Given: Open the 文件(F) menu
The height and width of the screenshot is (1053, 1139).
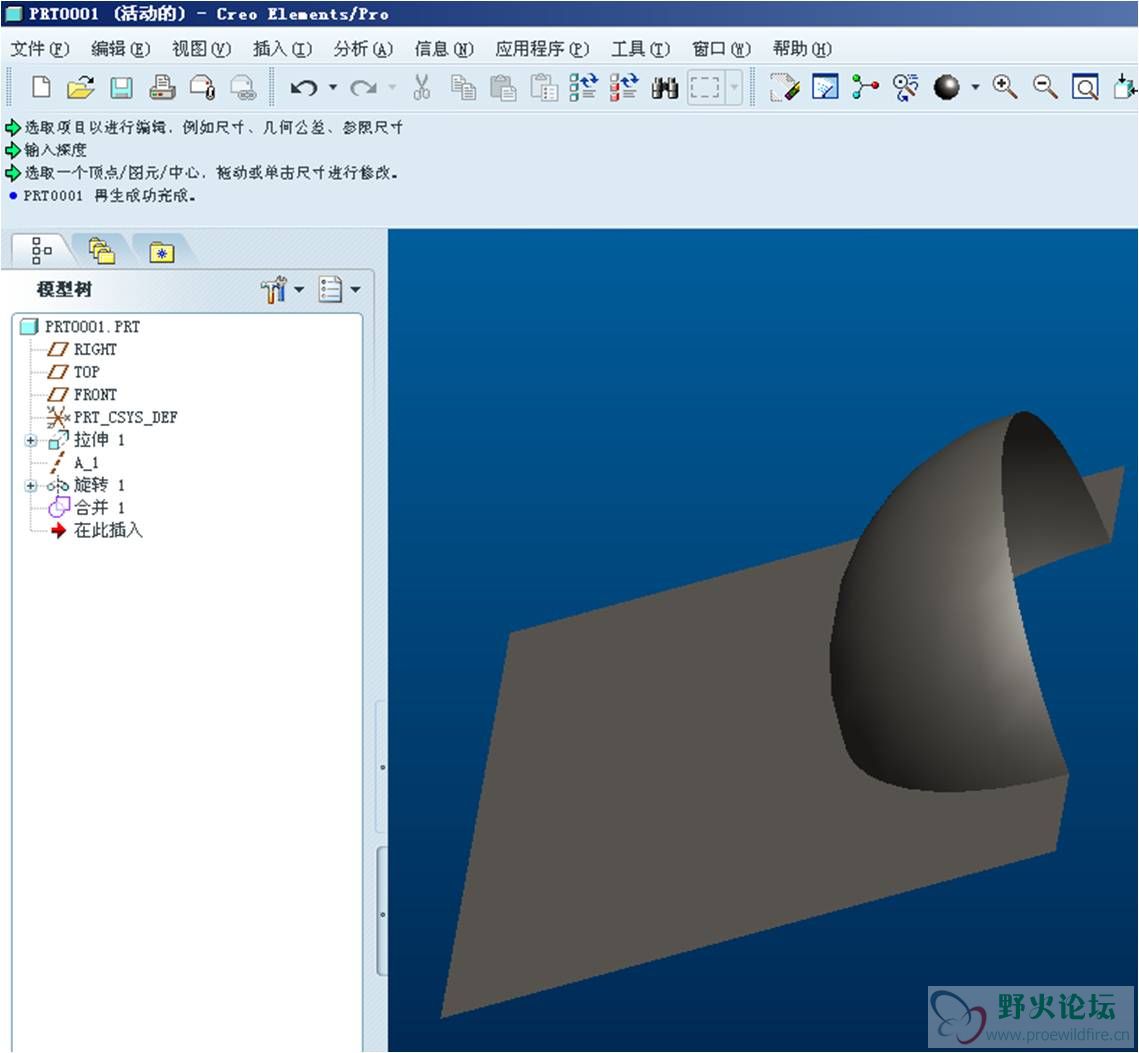Looking at the screenshot, I should point(40,49).
